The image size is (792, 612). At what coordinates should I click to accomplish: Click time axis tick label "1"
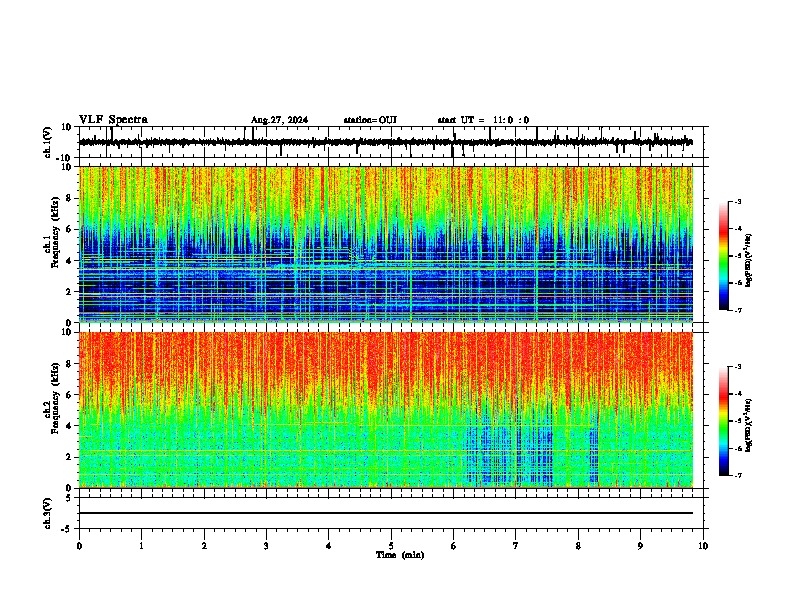(x=141, y=546)
